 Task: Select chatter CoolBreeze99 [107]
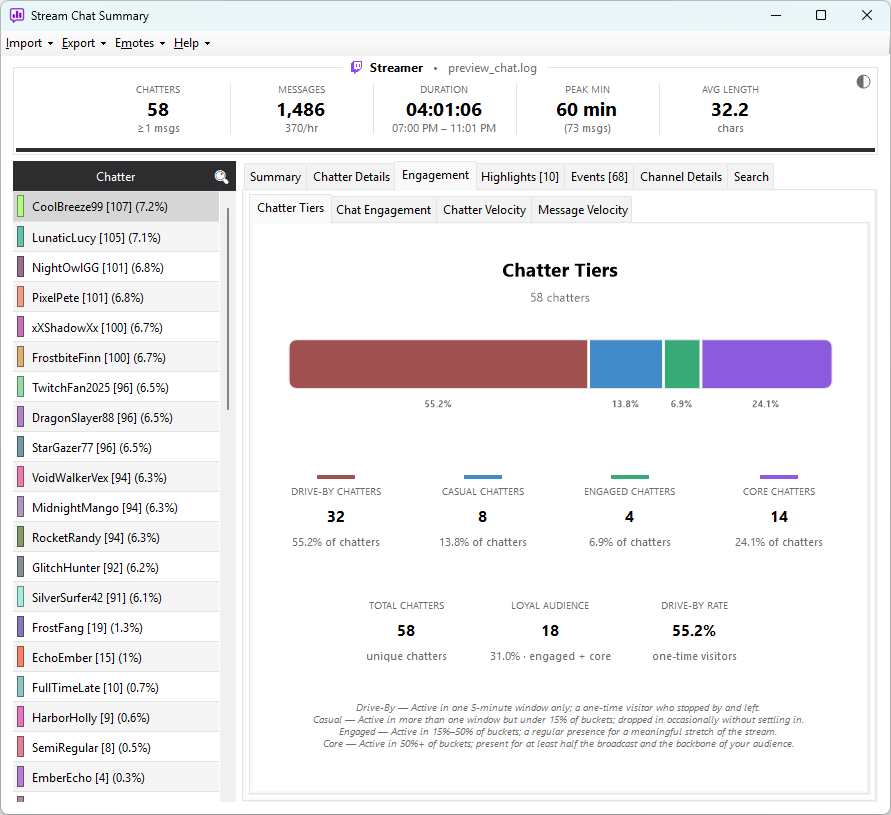pyautogui.click(x=116, y=207)
